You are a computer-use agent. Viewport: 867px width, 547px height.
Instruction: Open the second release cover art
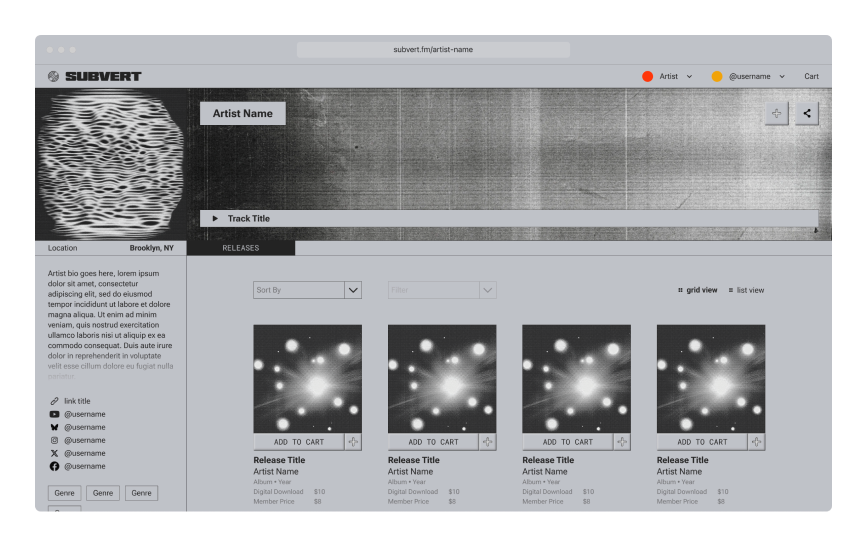point(442,379)
